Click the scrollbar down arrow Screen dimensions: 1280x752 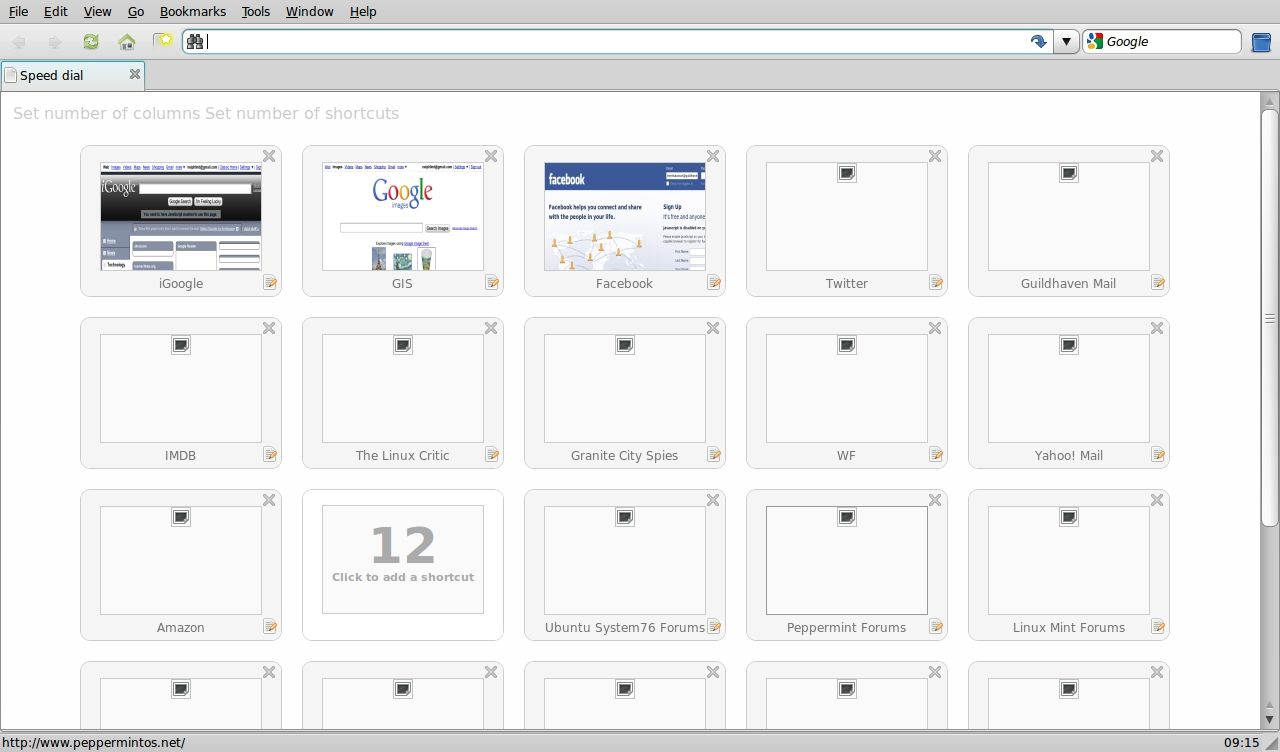point(1270,720)
